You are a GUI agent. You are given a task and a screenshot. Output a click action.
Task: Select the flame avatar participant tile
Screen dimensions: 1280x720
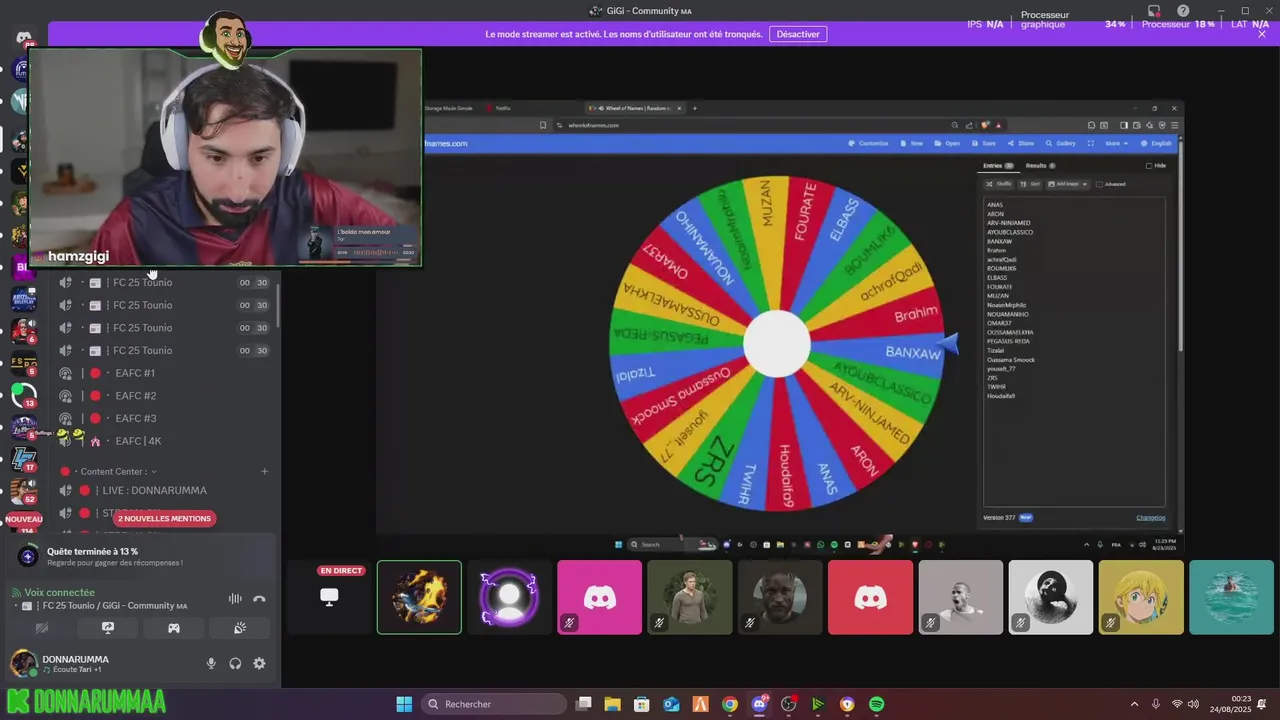pyautogui.click(x=419, y=597)
